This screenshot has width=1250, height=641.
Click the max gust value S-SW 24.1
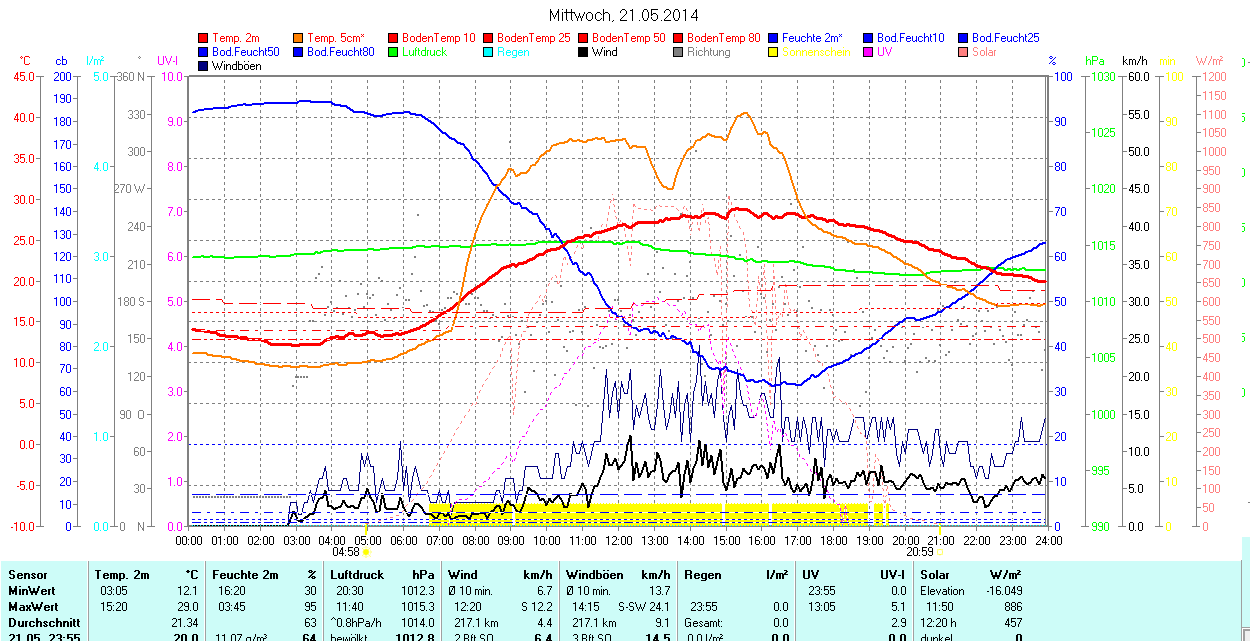point(642,607)
